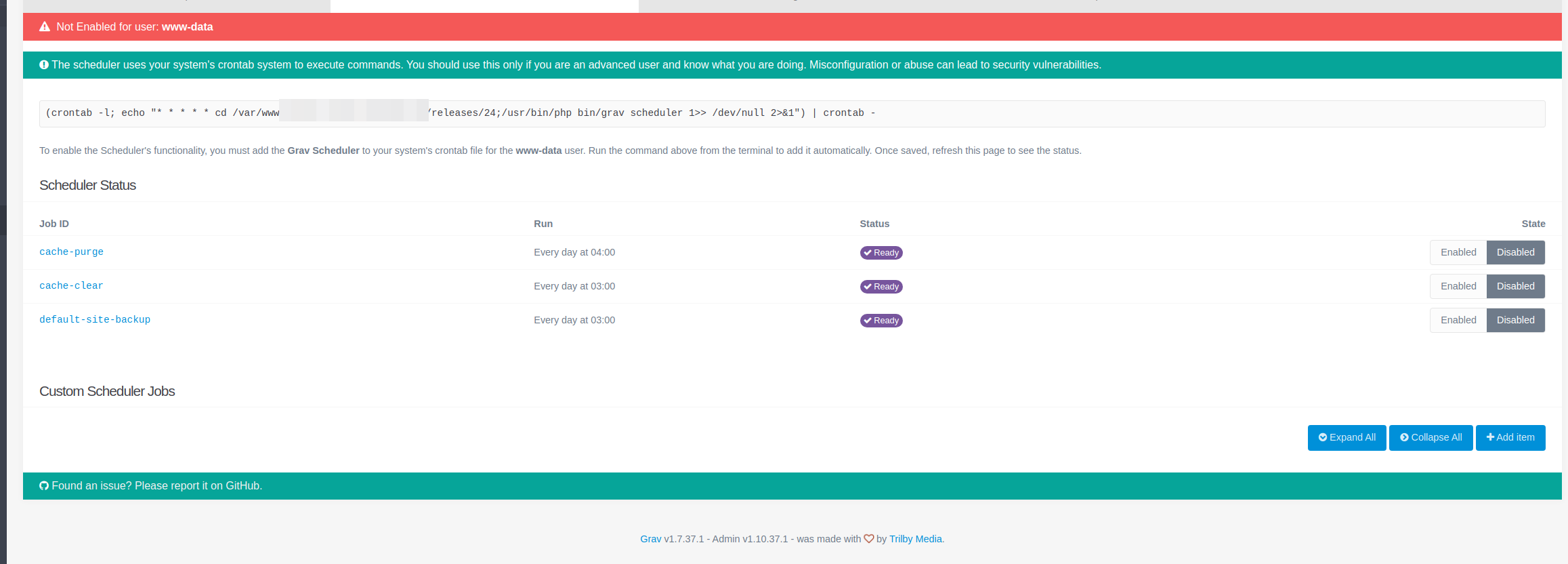Click the 'Not Enabled for user: www-data' banner text
Screen dimensions: 1568x564
pos(135,27)
